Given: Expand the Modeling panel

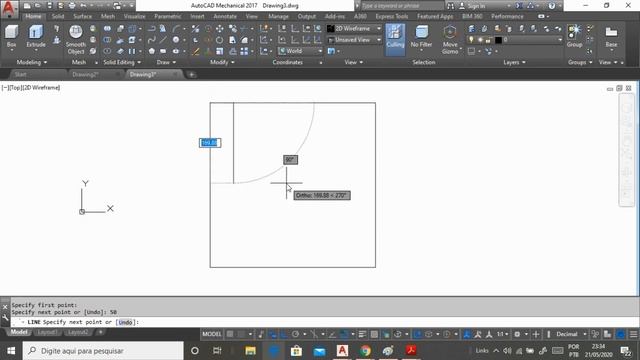Looking at the screenshot, I should coord(31,62).
